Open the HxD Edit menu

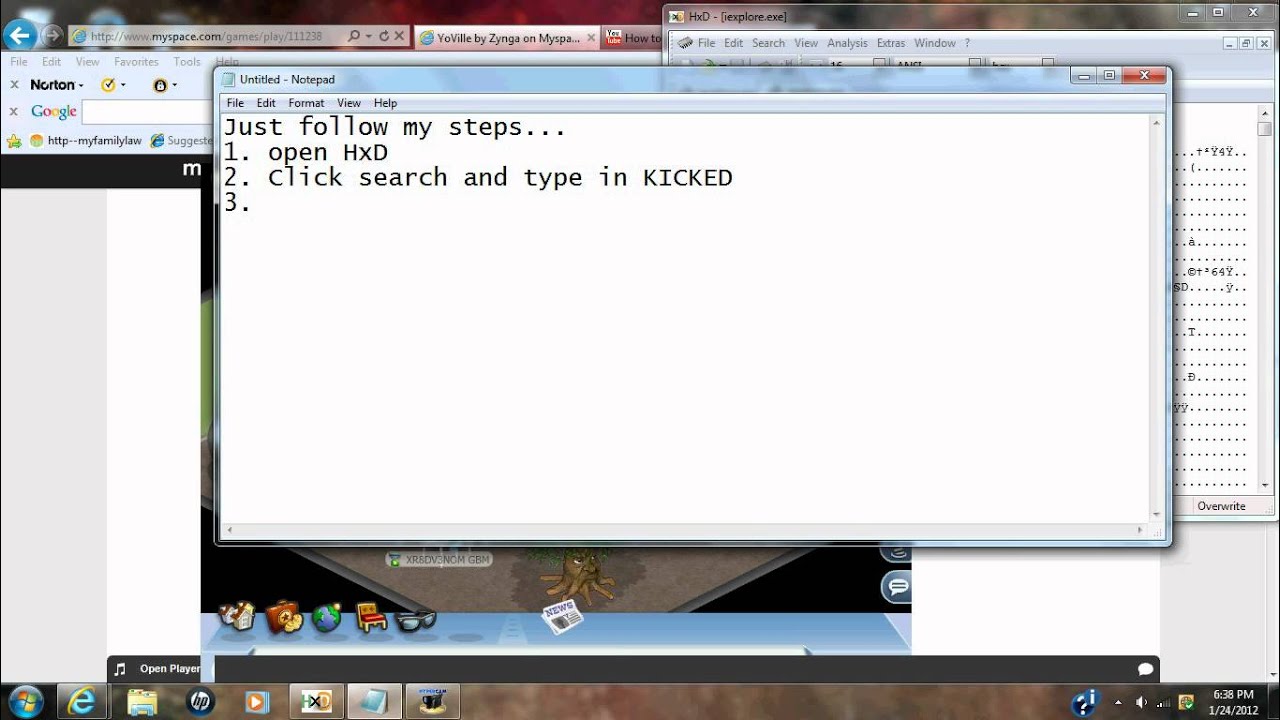coord(733,43)
